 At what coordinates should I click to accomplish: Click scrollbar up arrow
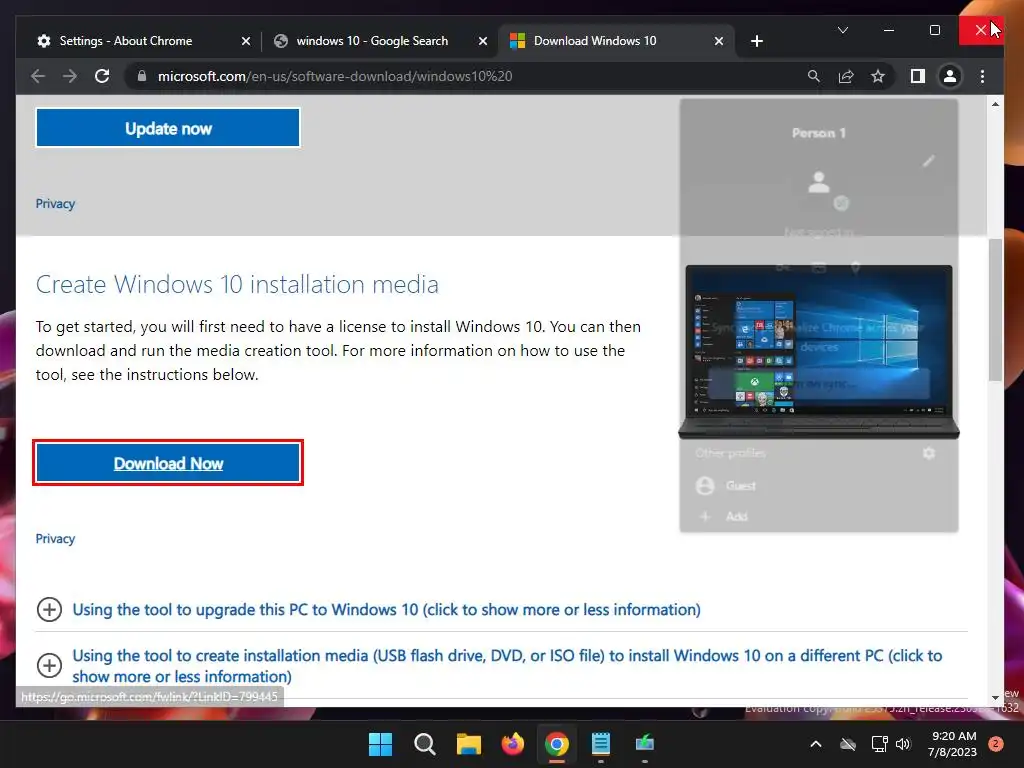pyautogui.click(x=995, y=104)
